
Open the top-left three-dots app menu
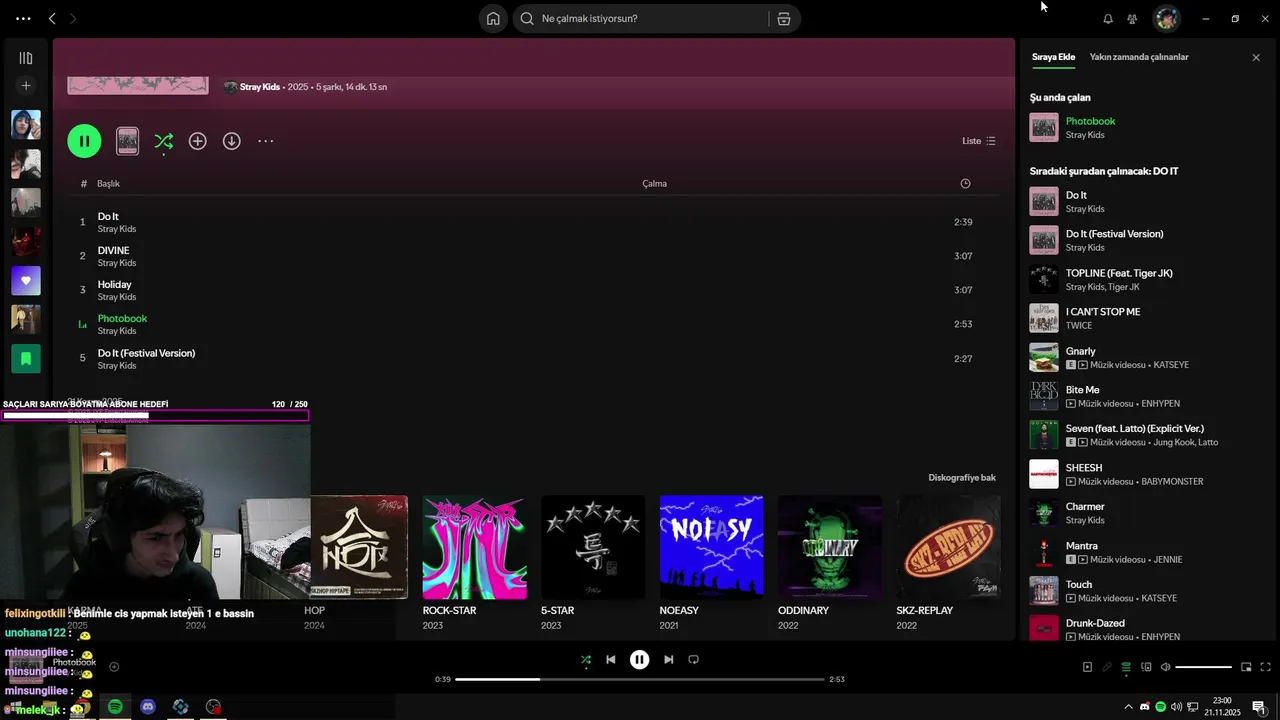coord(23,18)
